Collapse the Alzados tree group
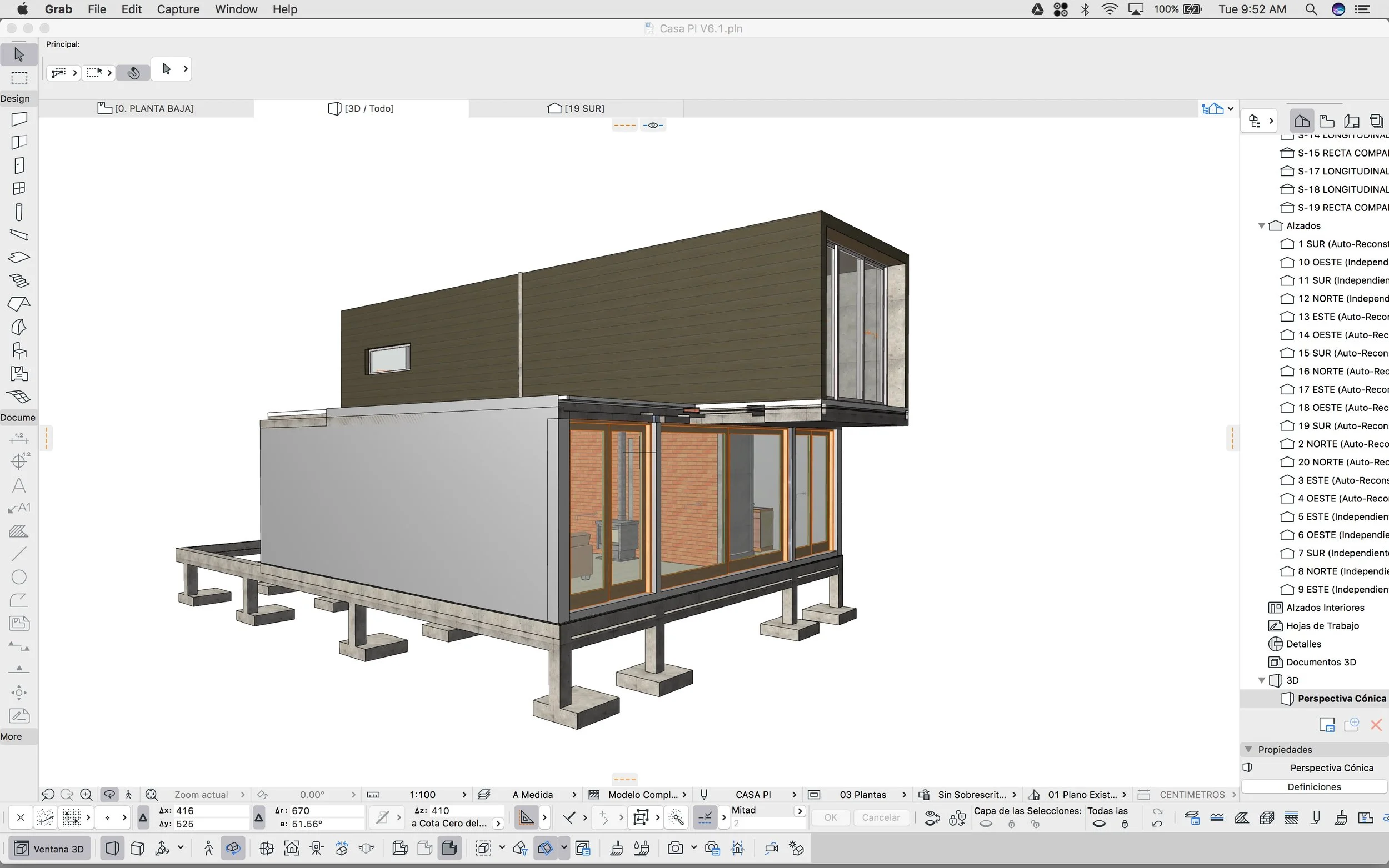This screenshot has width=1389, height=868. pos(1262,225)
